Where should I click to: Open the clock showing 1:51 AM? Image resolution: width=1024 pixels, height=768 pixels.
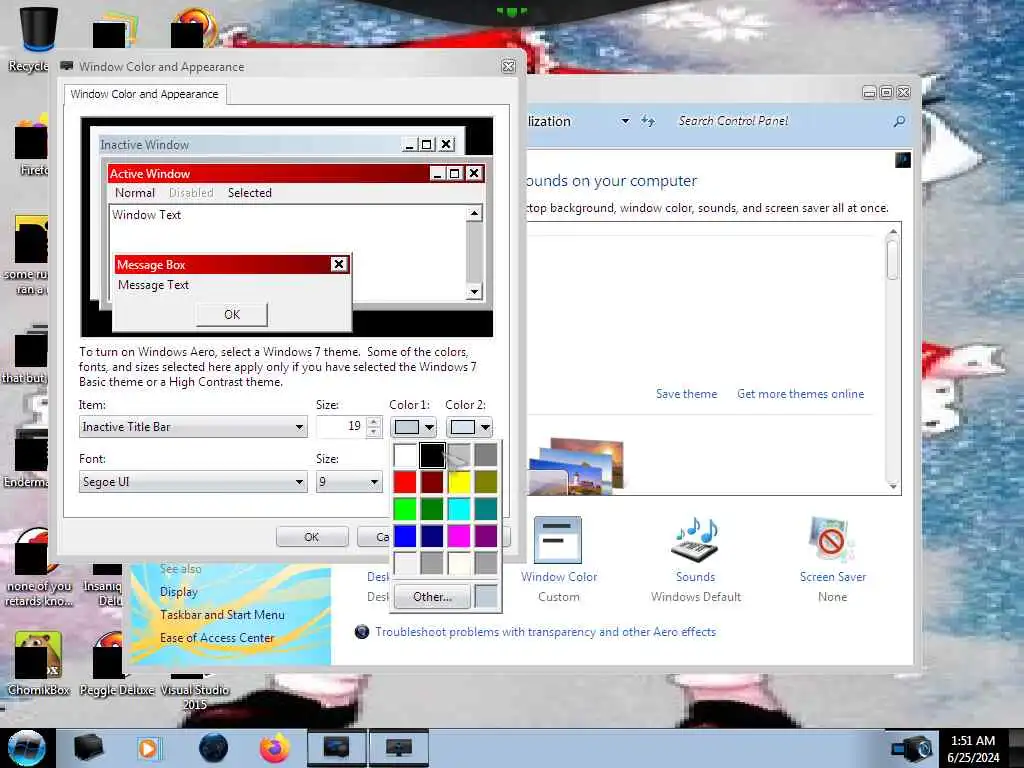coord(973,749)
